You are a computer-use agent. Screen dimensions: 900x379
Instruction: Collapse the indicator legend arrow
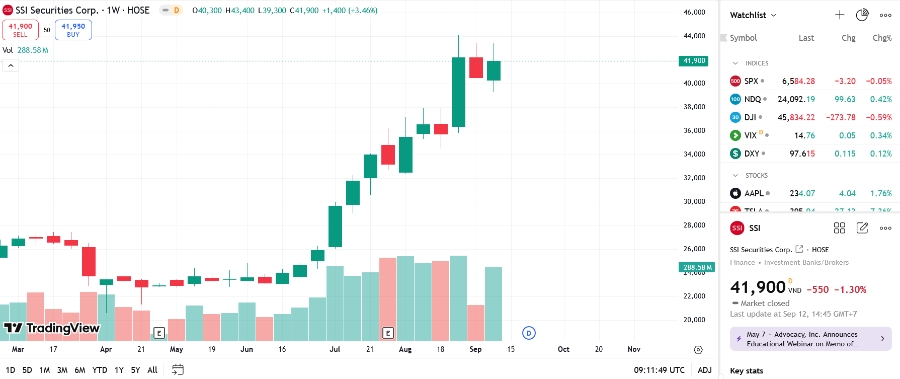[x=10, y=66]
